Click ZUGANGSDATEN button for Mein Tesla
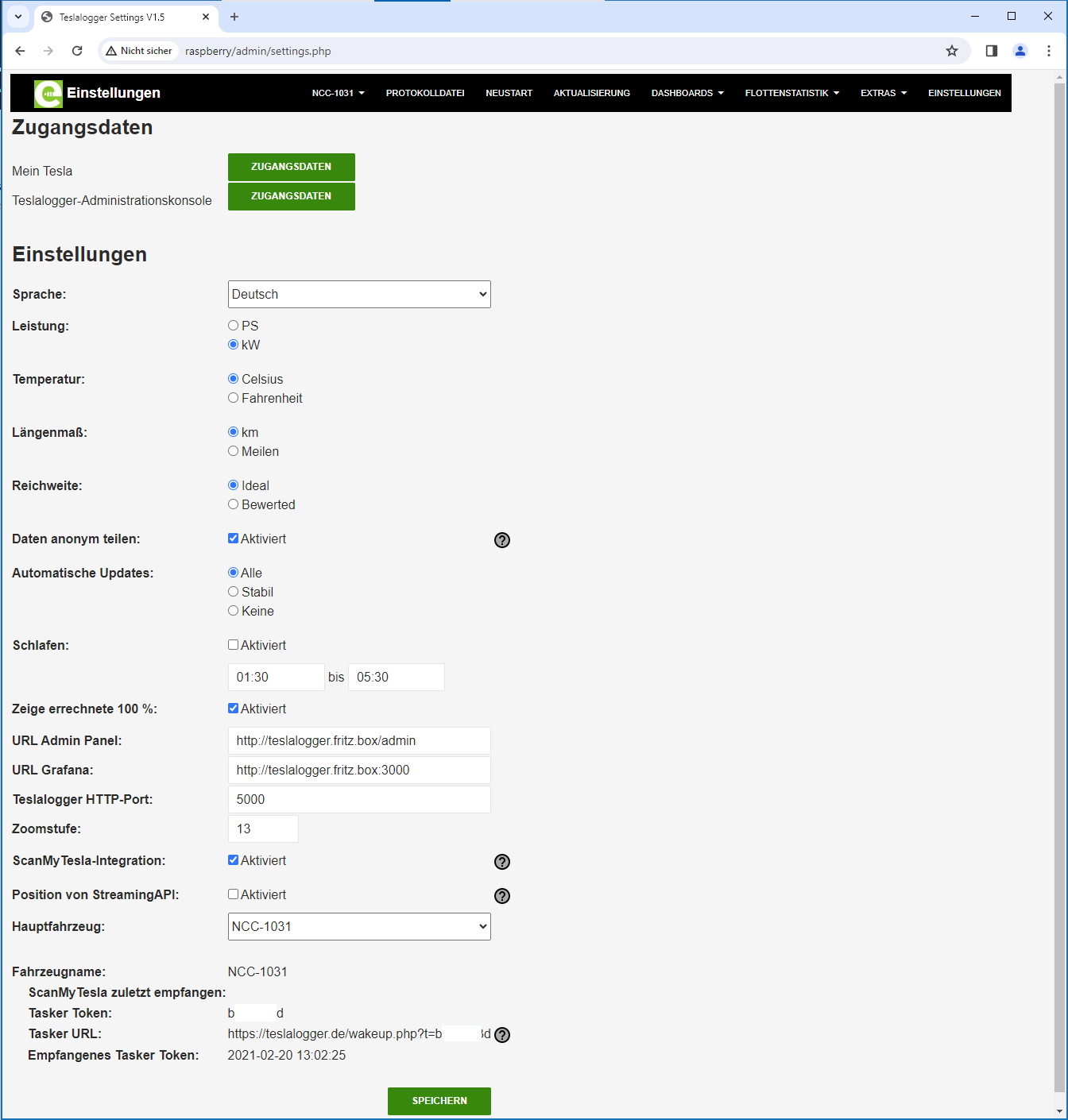The width and height of the screenshot is (1068, 1120). click(291, 167)
